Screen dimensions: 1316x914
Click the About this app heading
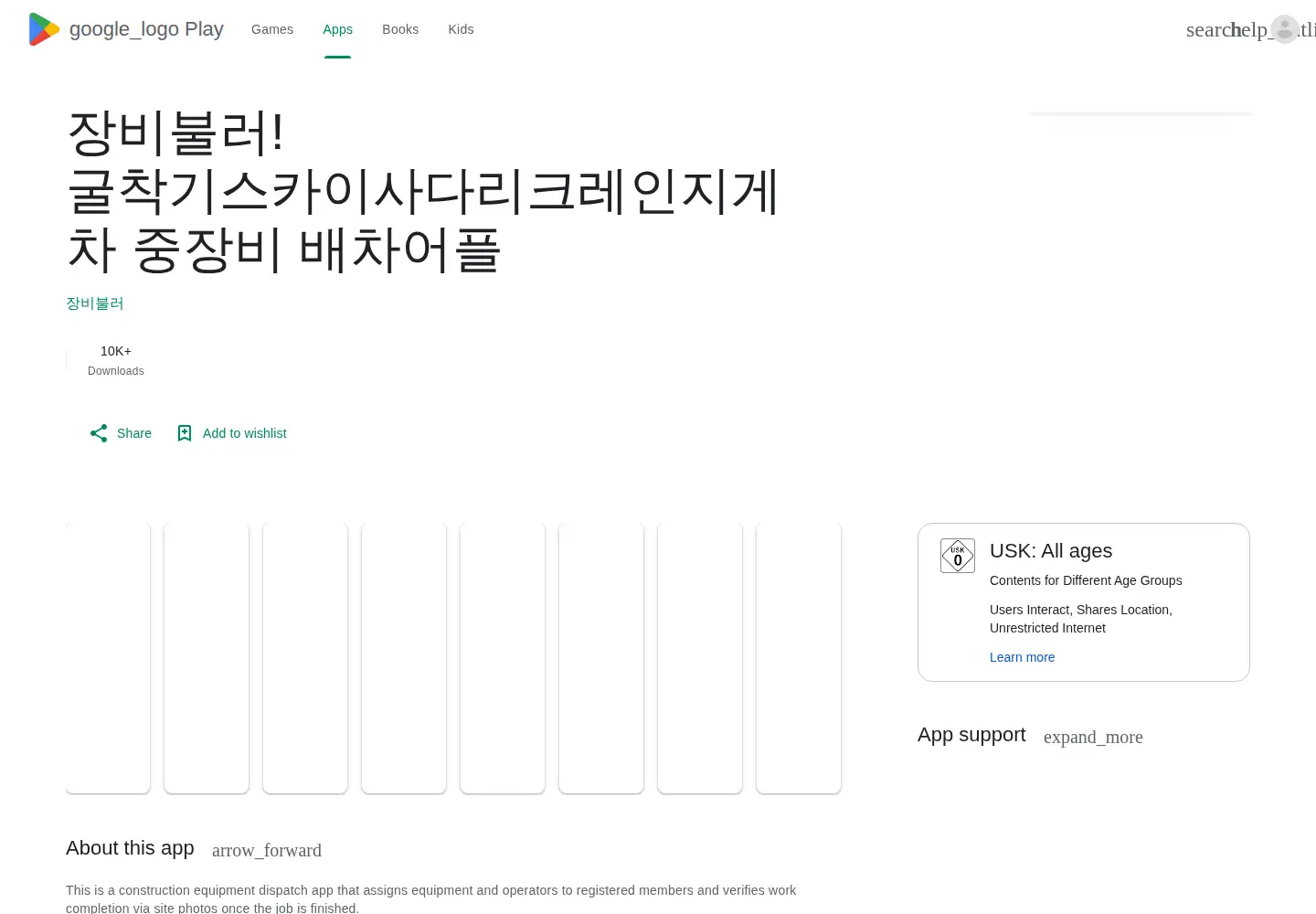point(130,848)
